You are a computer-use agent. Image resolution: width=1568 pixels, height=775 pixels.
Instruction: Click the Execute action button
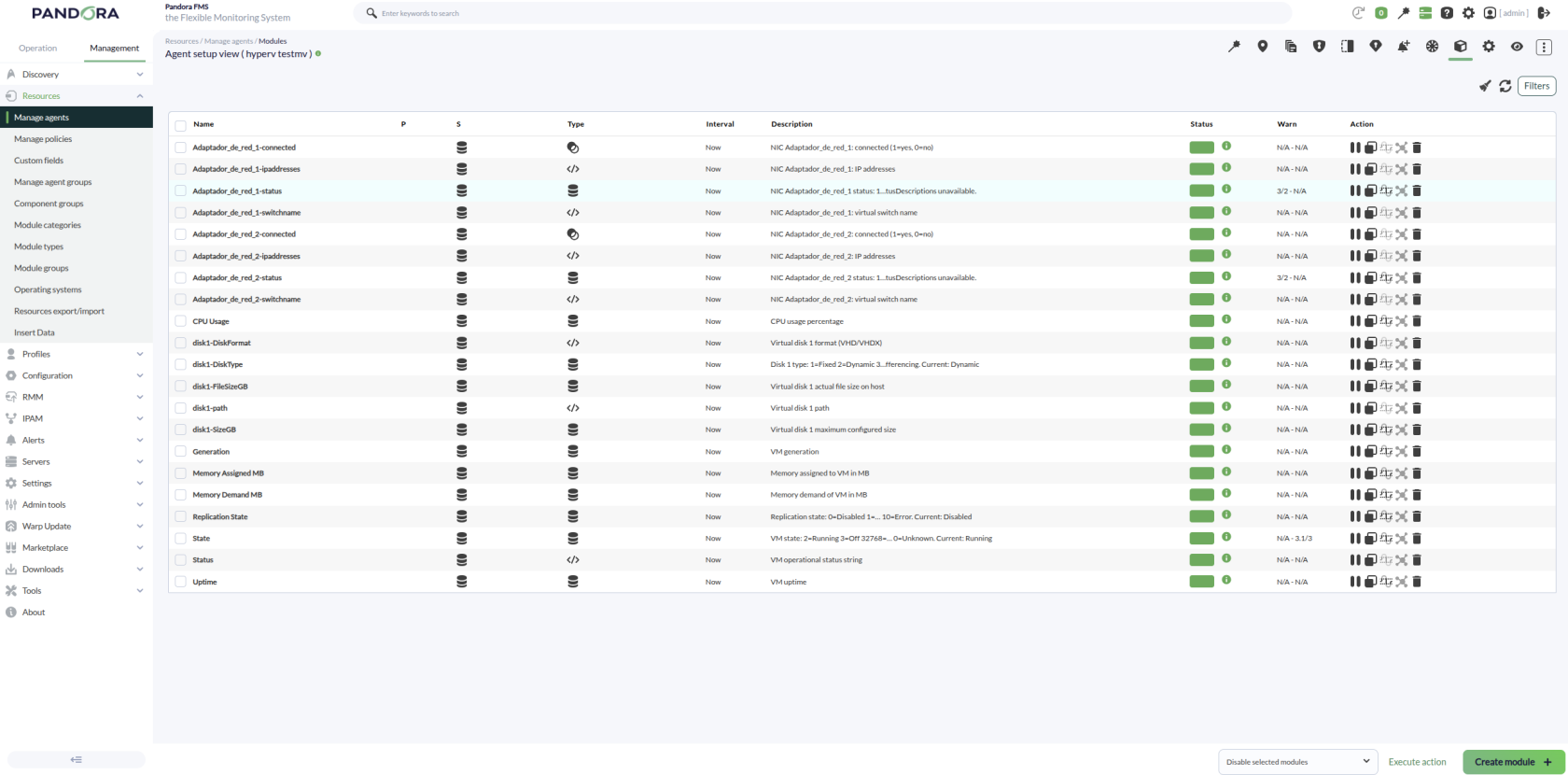click(x=1417, y=762)
